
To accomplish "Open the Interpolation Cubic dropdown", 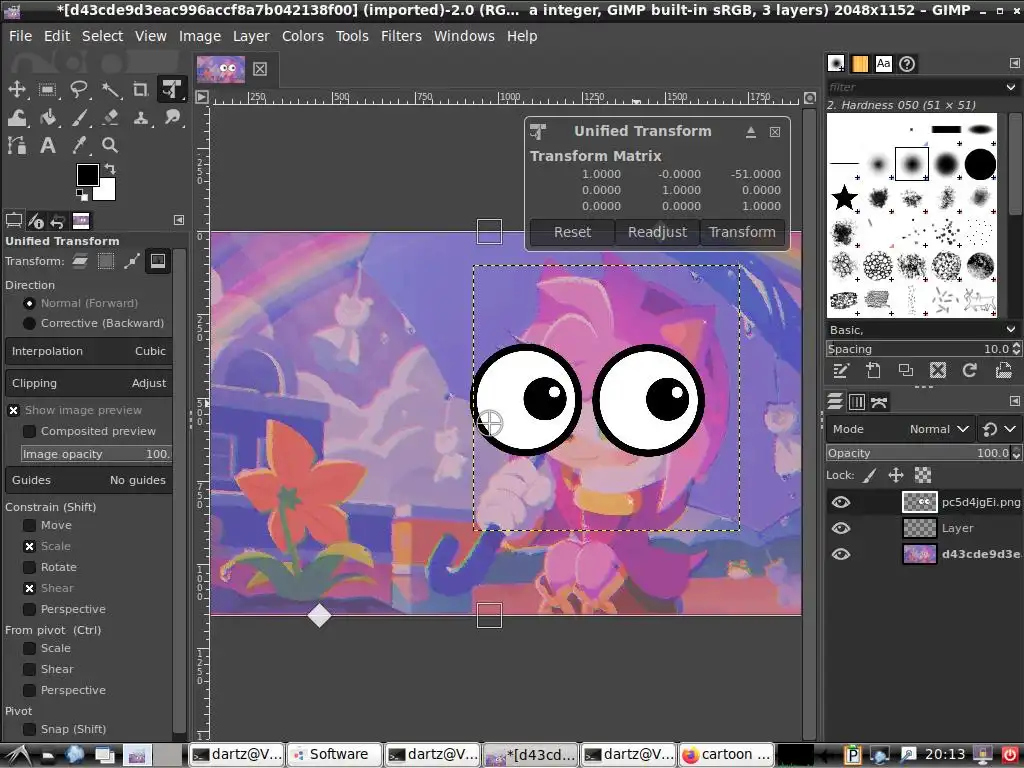I will [89, 351].
